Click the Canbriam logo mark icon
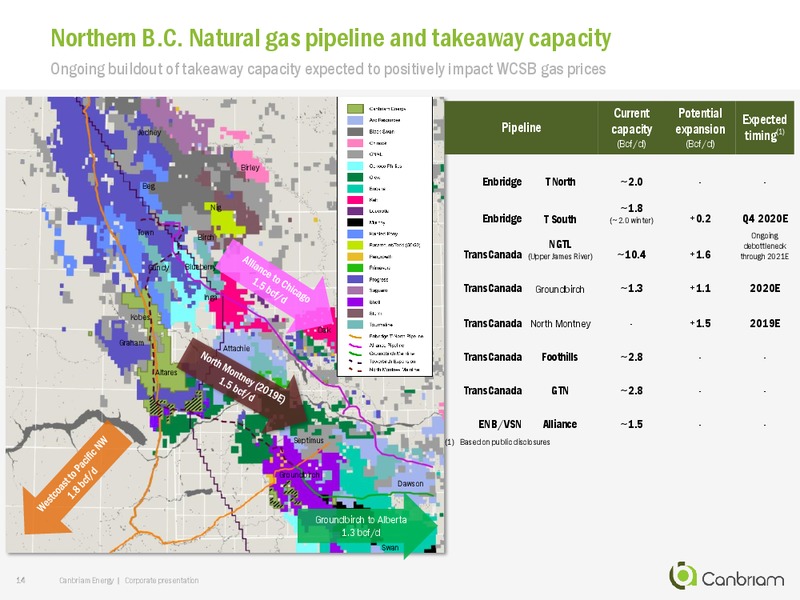The width and height of the screenshot is (800, 600). (x=683, y=576)
